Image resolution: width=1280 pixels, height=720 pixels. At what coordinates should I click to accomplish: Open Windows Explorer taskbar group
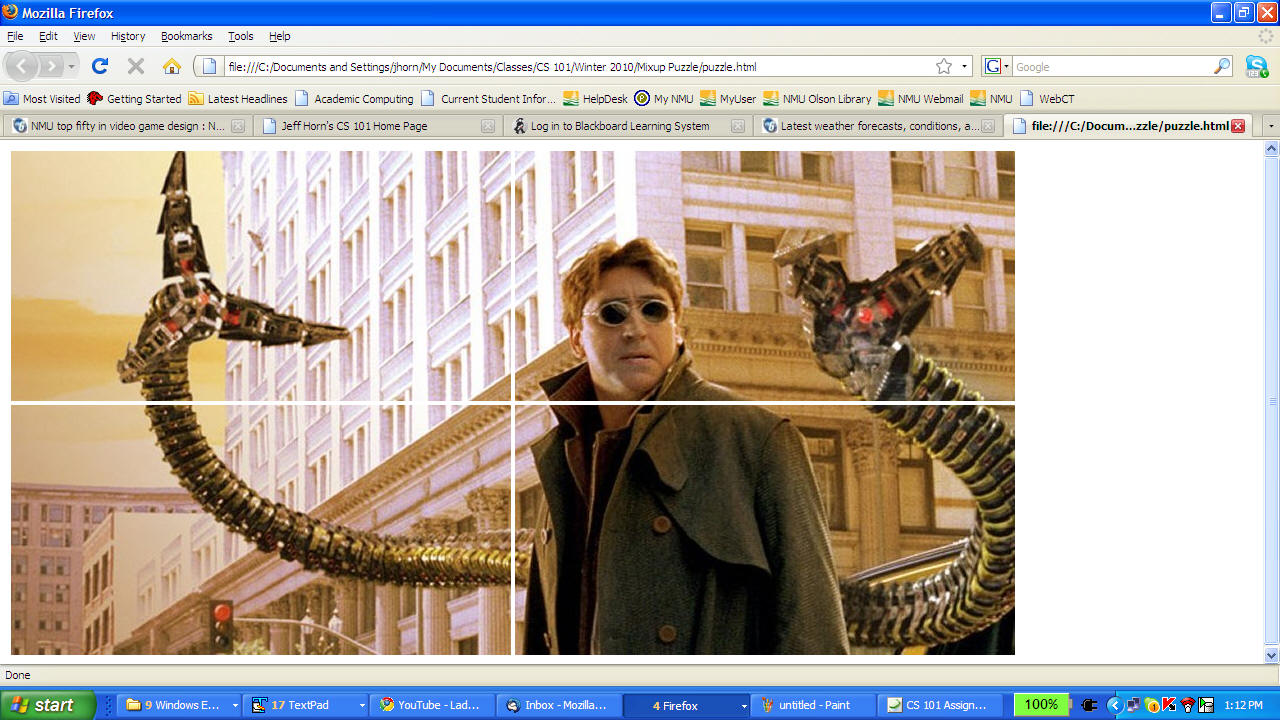click(180, 705)
